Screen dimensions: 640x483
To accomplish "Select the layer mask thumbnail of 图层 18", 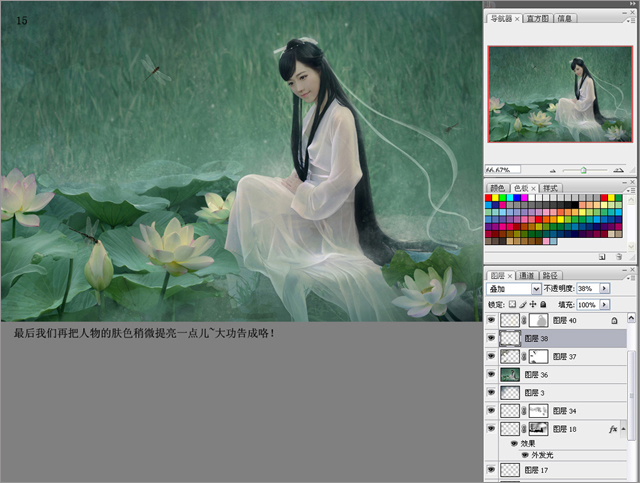I will tap(538, 429).
